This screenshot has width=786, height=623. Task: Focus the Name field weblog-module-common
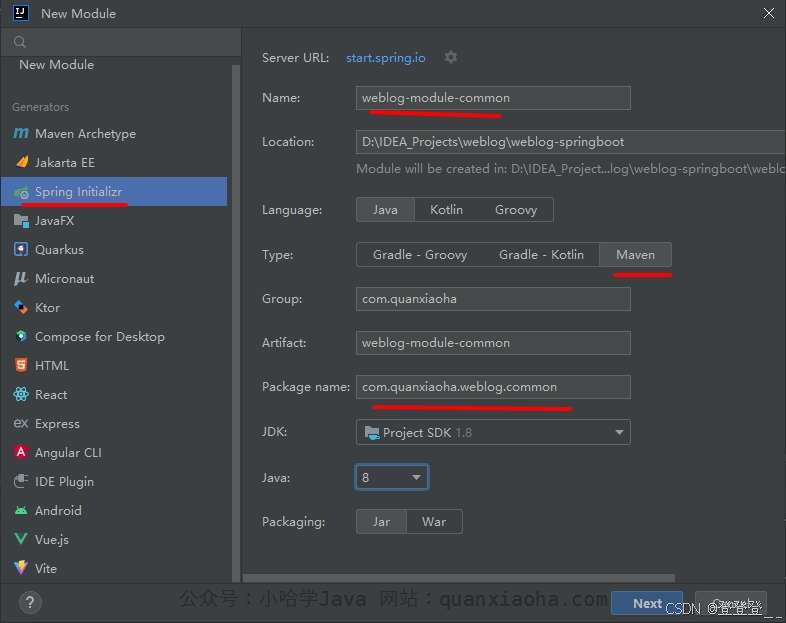(493, 98)
